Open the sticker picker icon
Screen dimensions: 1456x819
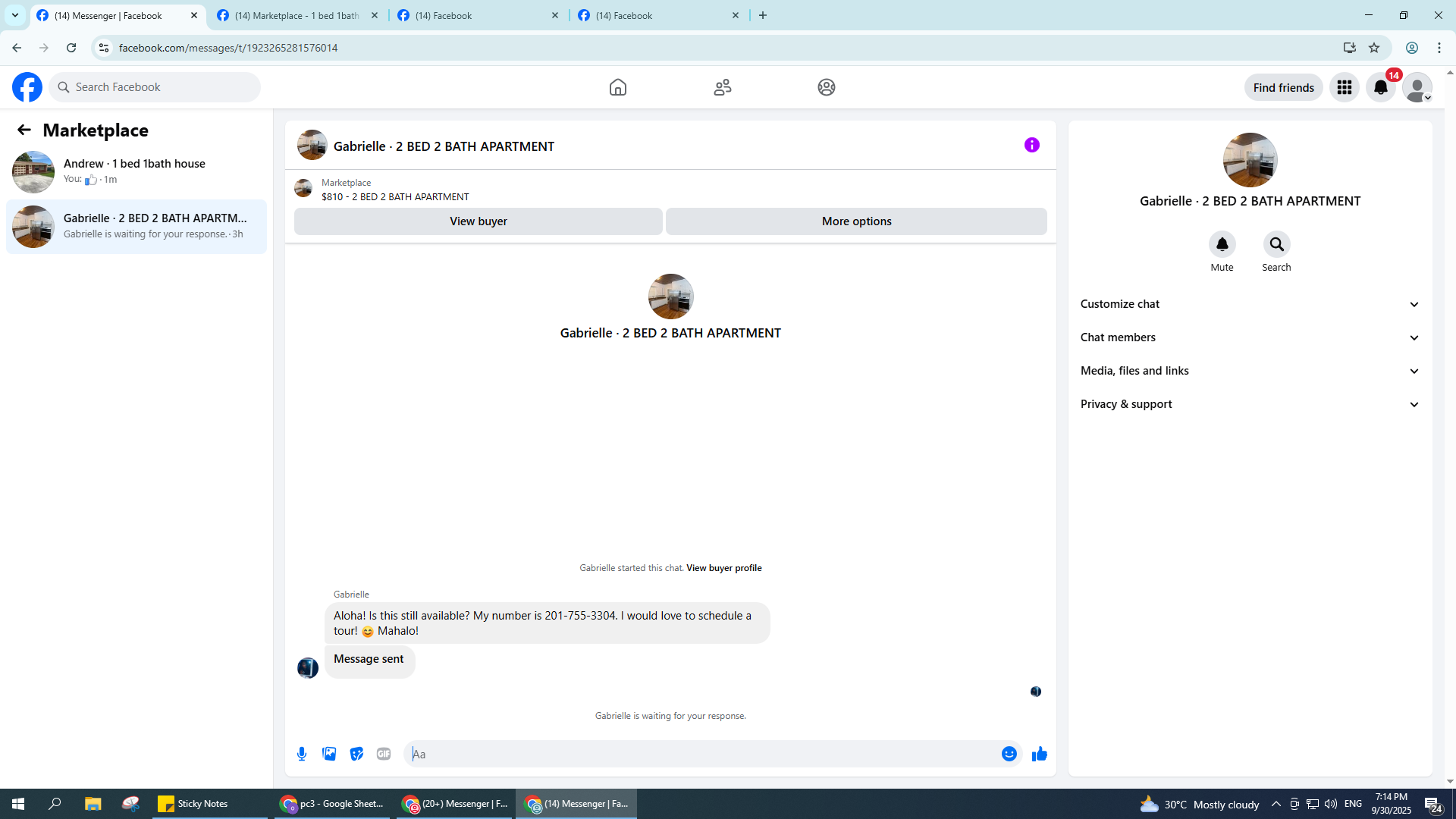[356, 754]
